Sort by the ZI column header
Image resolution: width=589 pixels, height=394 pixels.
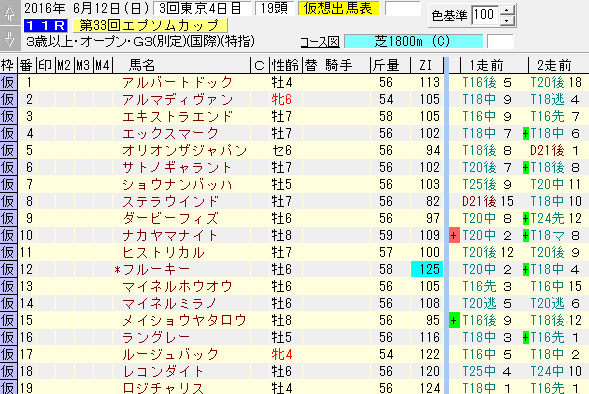coord(426,65)
